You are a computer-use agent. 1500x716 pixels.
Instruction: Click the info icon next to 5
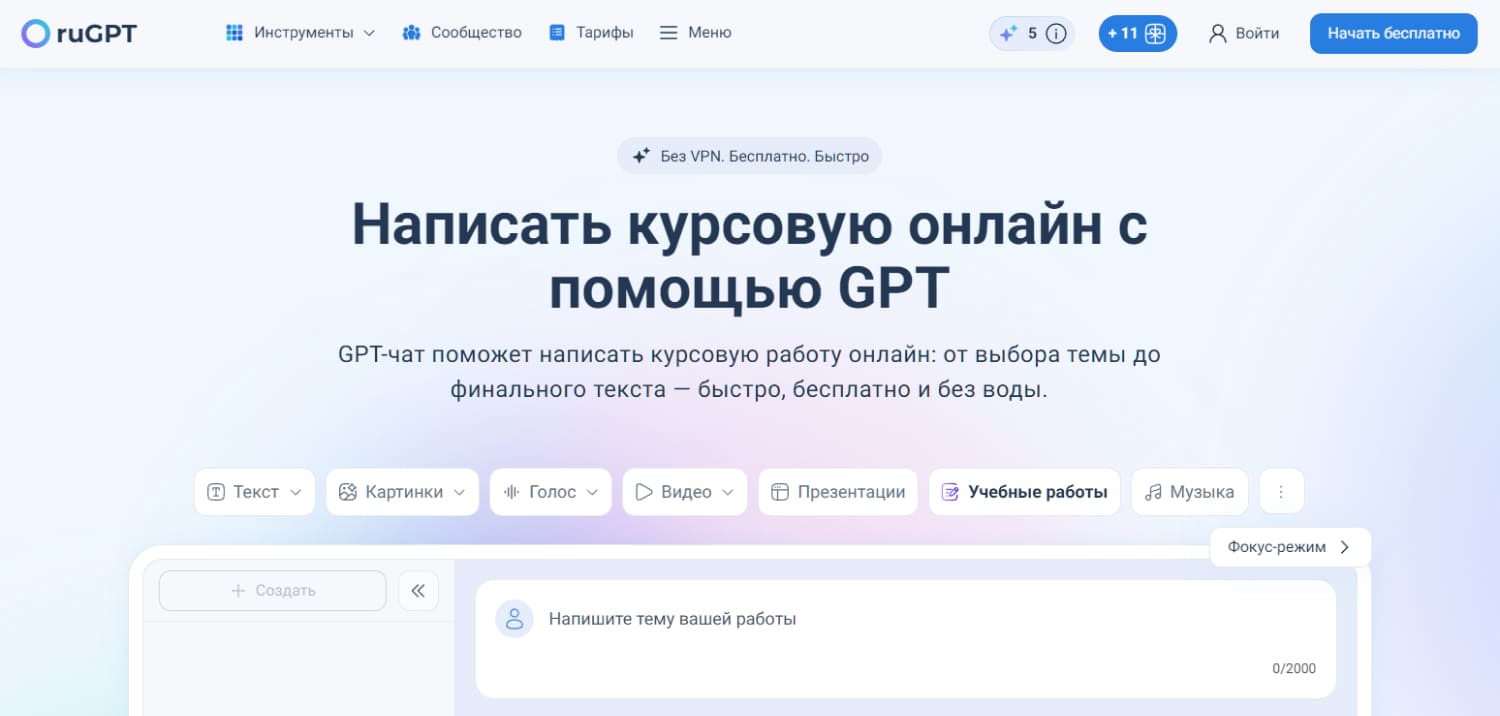pos(1056,34)
